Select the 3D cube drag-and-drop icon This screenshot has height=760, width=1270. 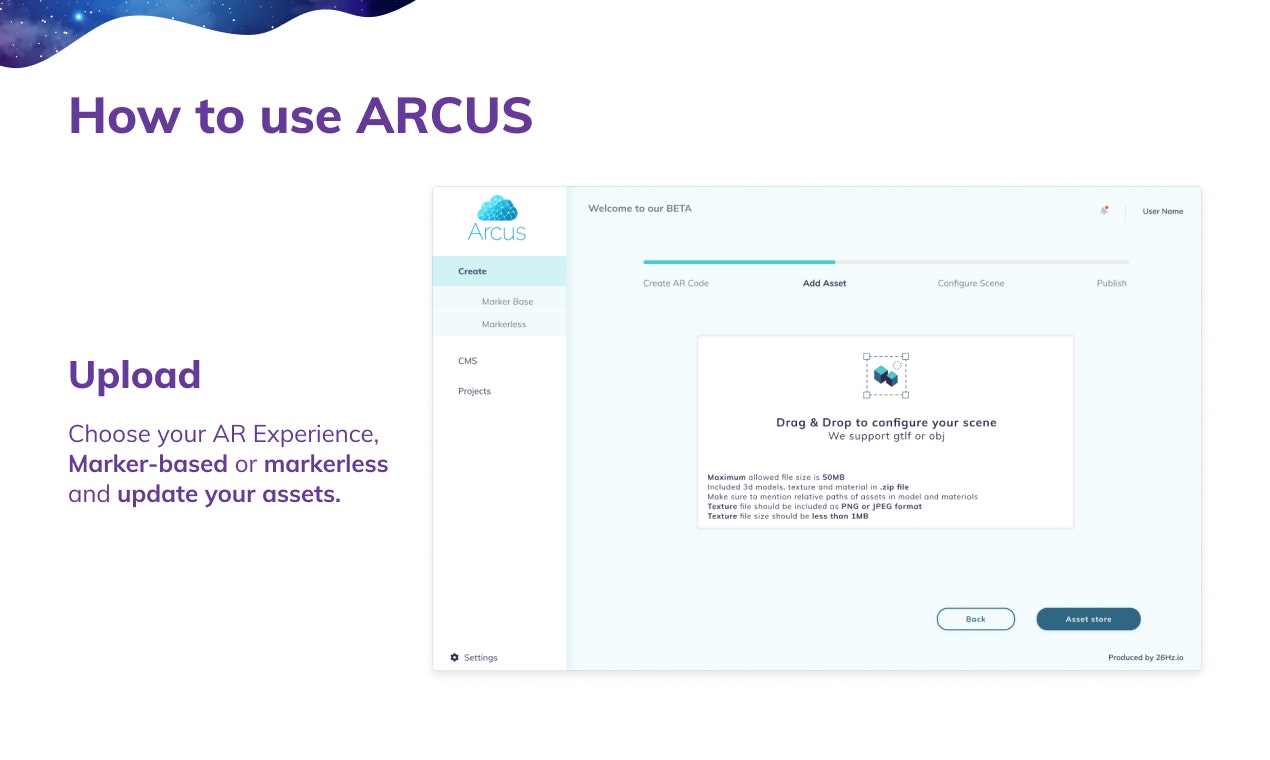click(886, 374)
